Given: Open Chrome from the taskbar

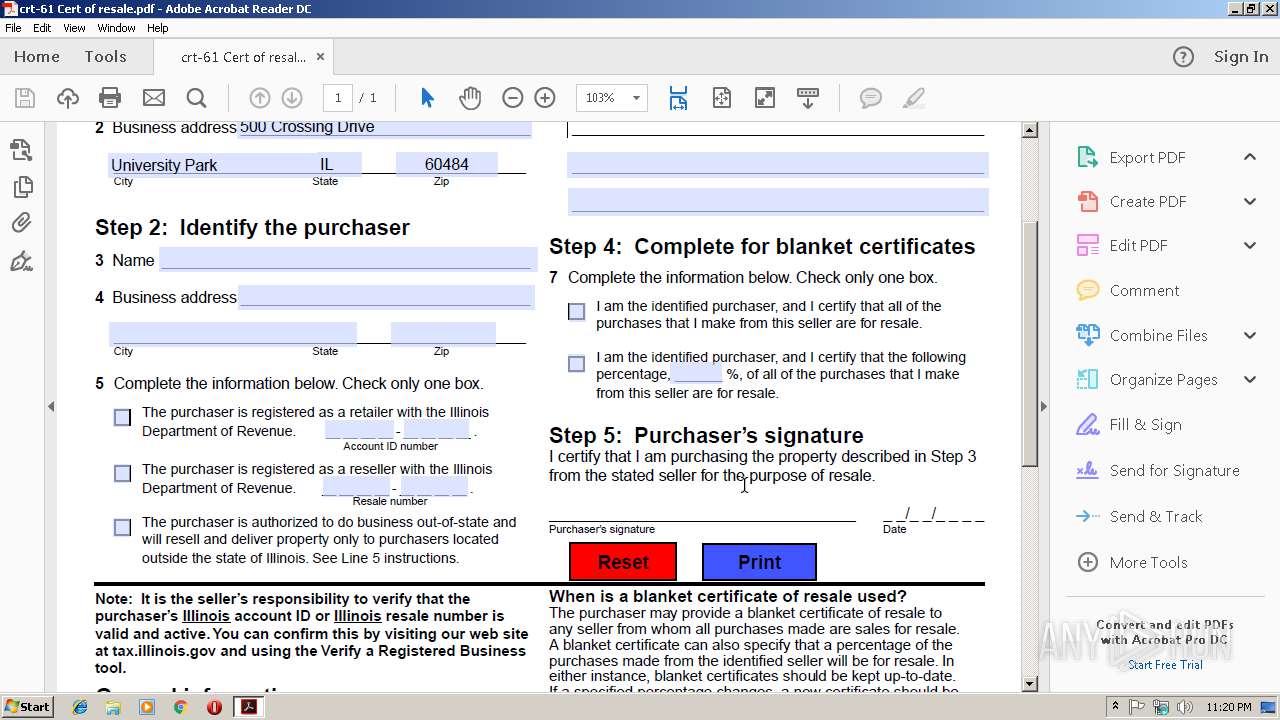Looking at the screenshot, I should (x=180, y=706).
